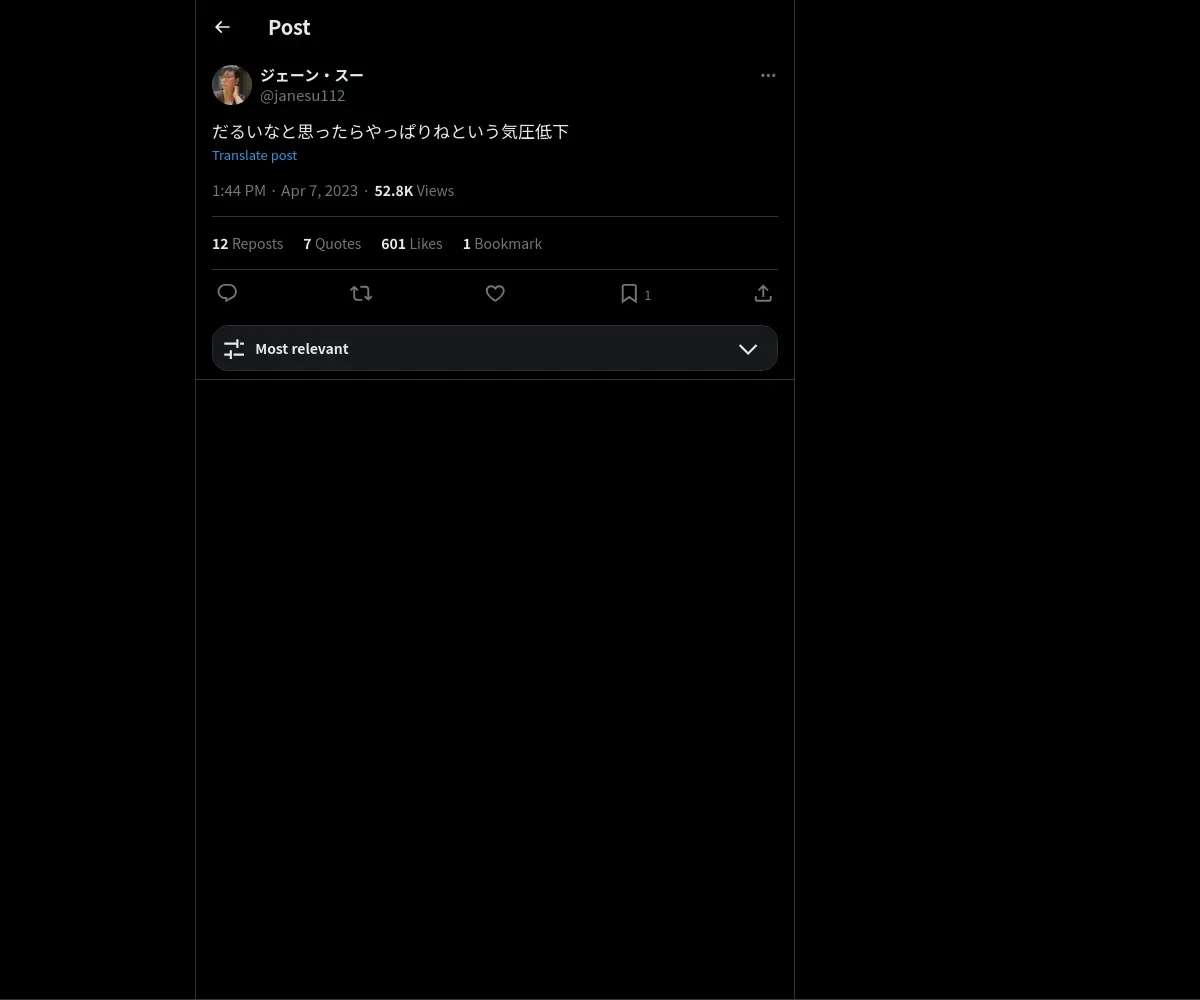Click Translate post link
1200x1000 pixels.
pyautogui.click(x=254, y=155)
